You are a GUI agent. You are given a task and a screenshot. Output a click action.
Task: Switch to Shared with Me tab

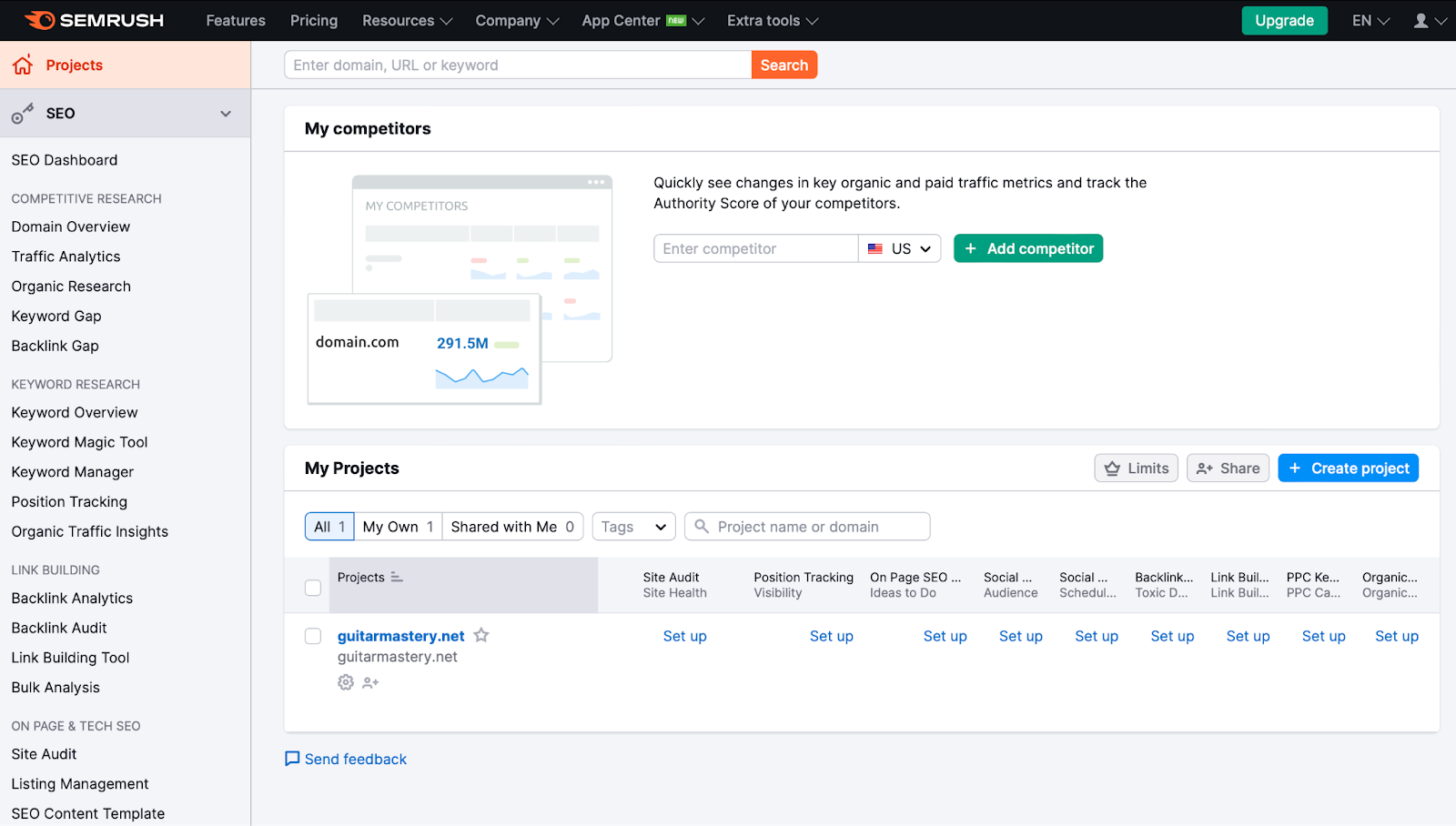tap(512, 526)
